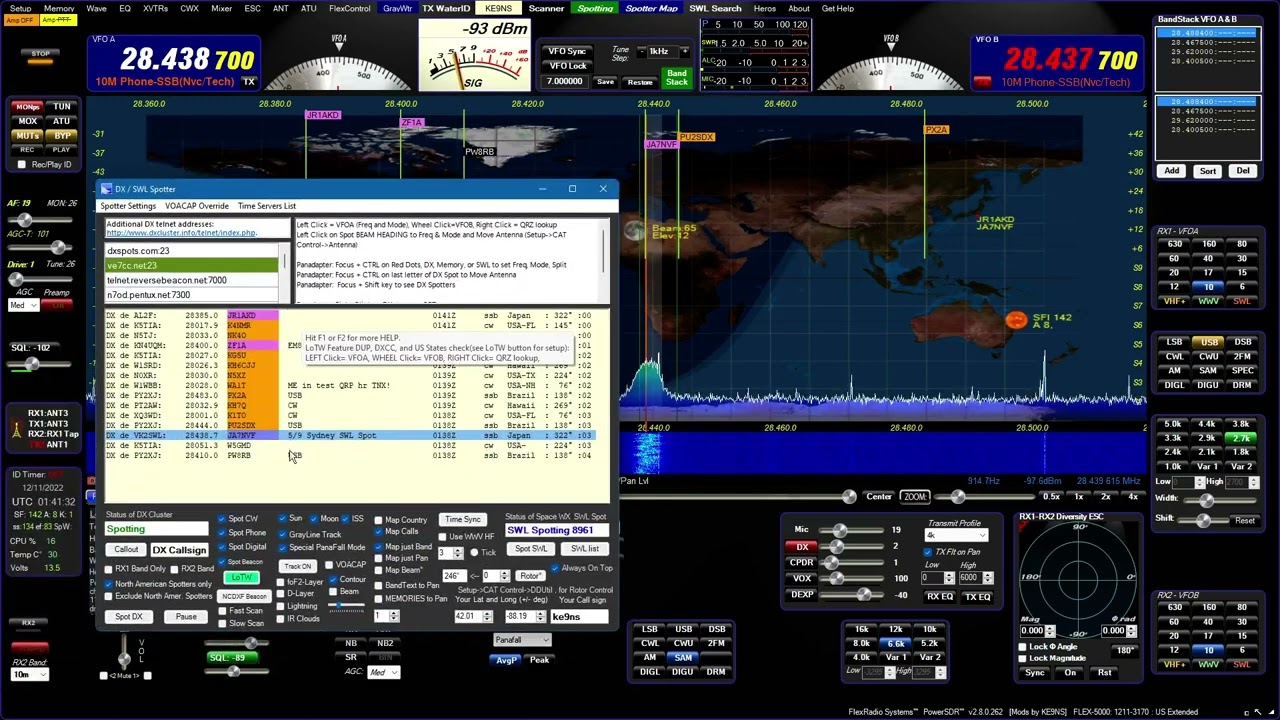
Task: Click the pink JR1AKD spot marker on panadapter
Action: [323, 115]
